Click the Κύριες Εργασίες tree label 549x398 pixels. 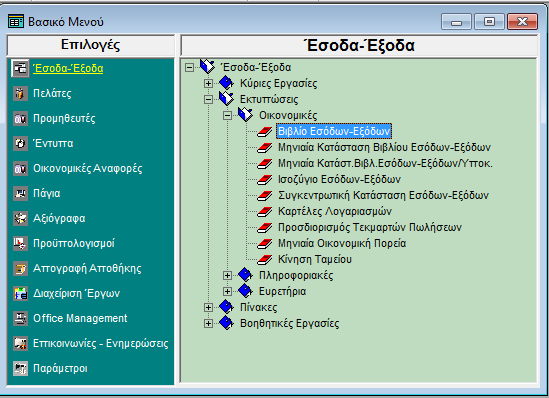(278, 83)
